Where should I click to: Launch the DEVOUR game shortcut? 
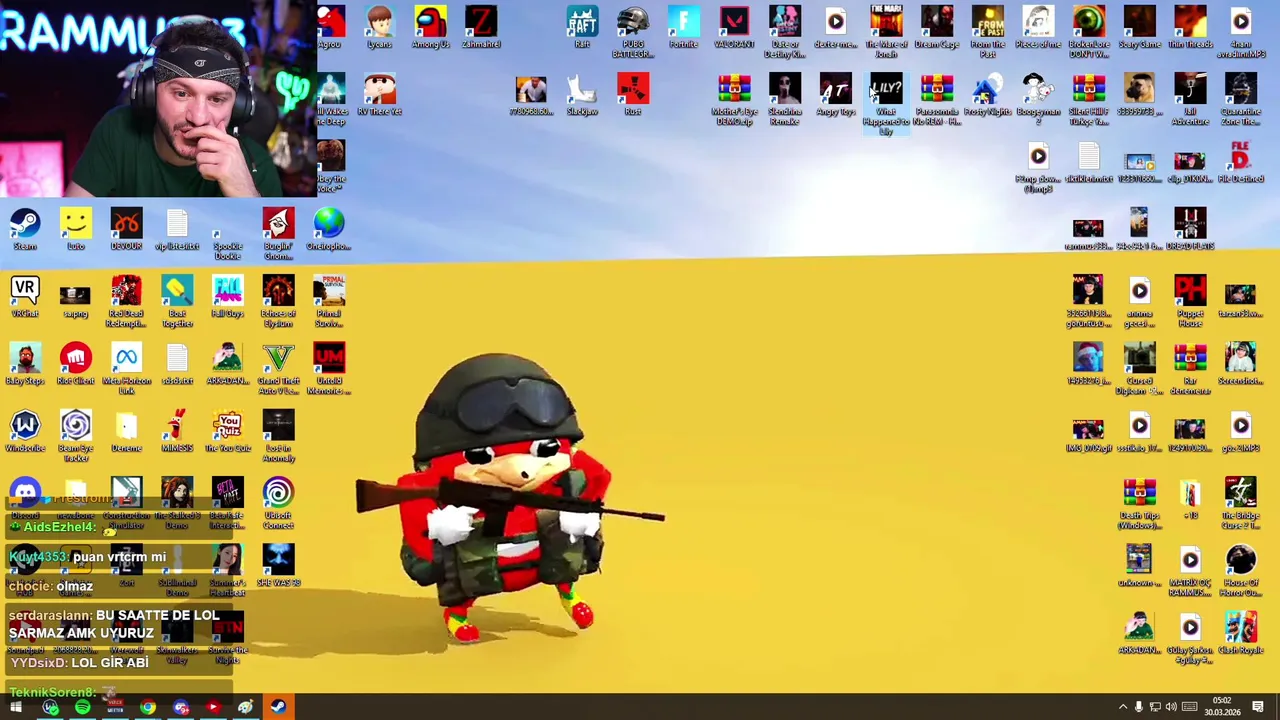pos(126,229)
